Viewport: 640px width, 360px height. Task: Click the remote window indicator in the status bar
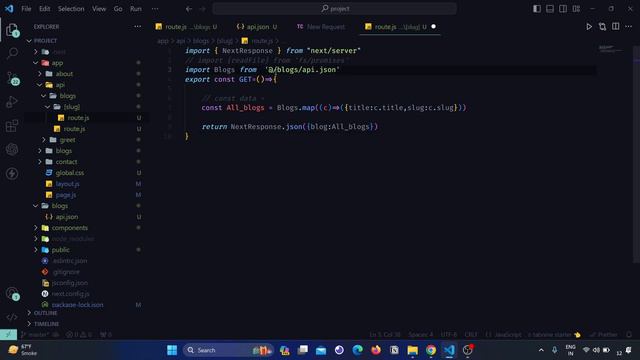pos(8,334)
